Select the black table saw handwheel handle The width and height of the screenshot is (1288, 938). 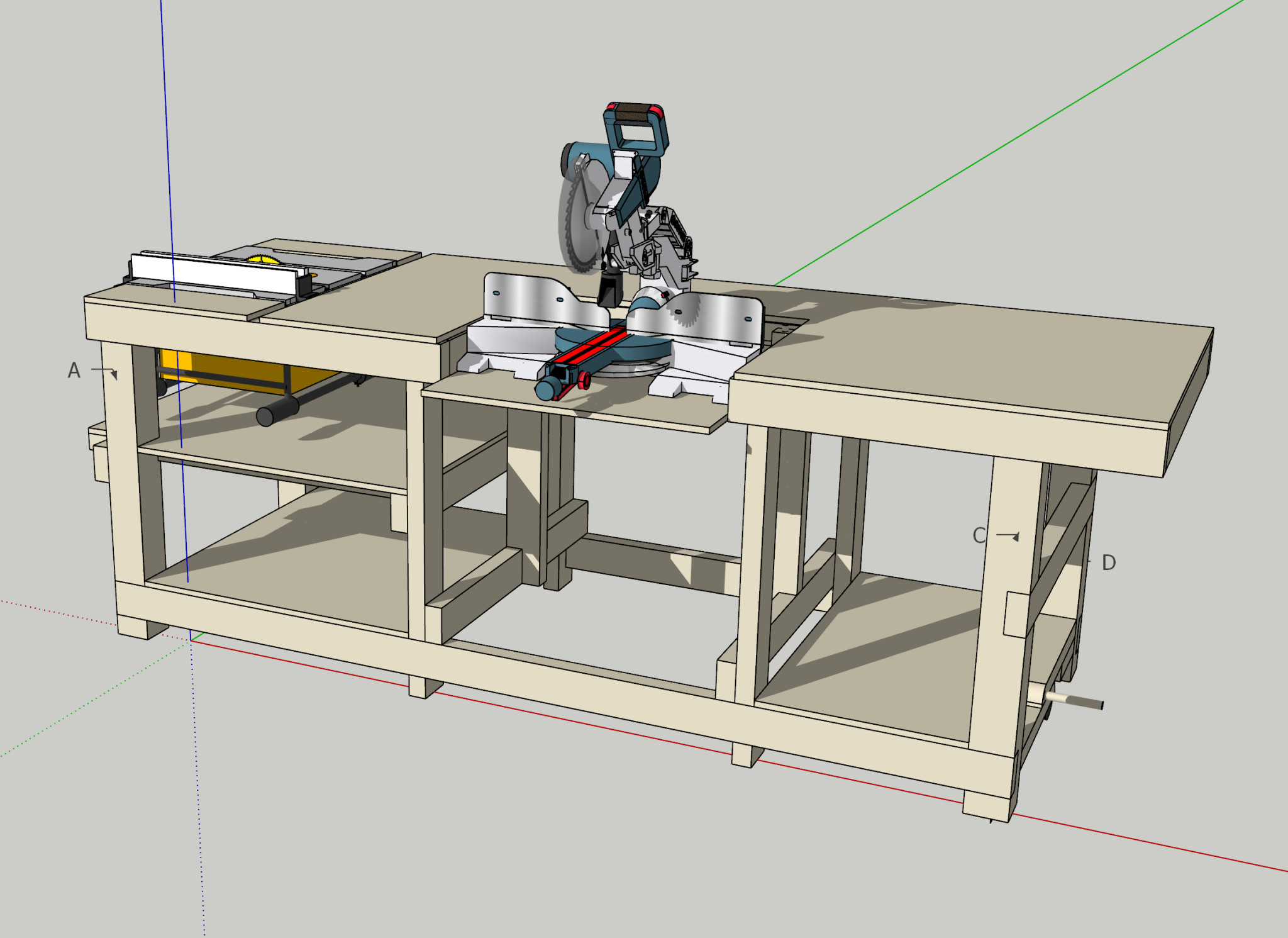click(x=277, y=410)
